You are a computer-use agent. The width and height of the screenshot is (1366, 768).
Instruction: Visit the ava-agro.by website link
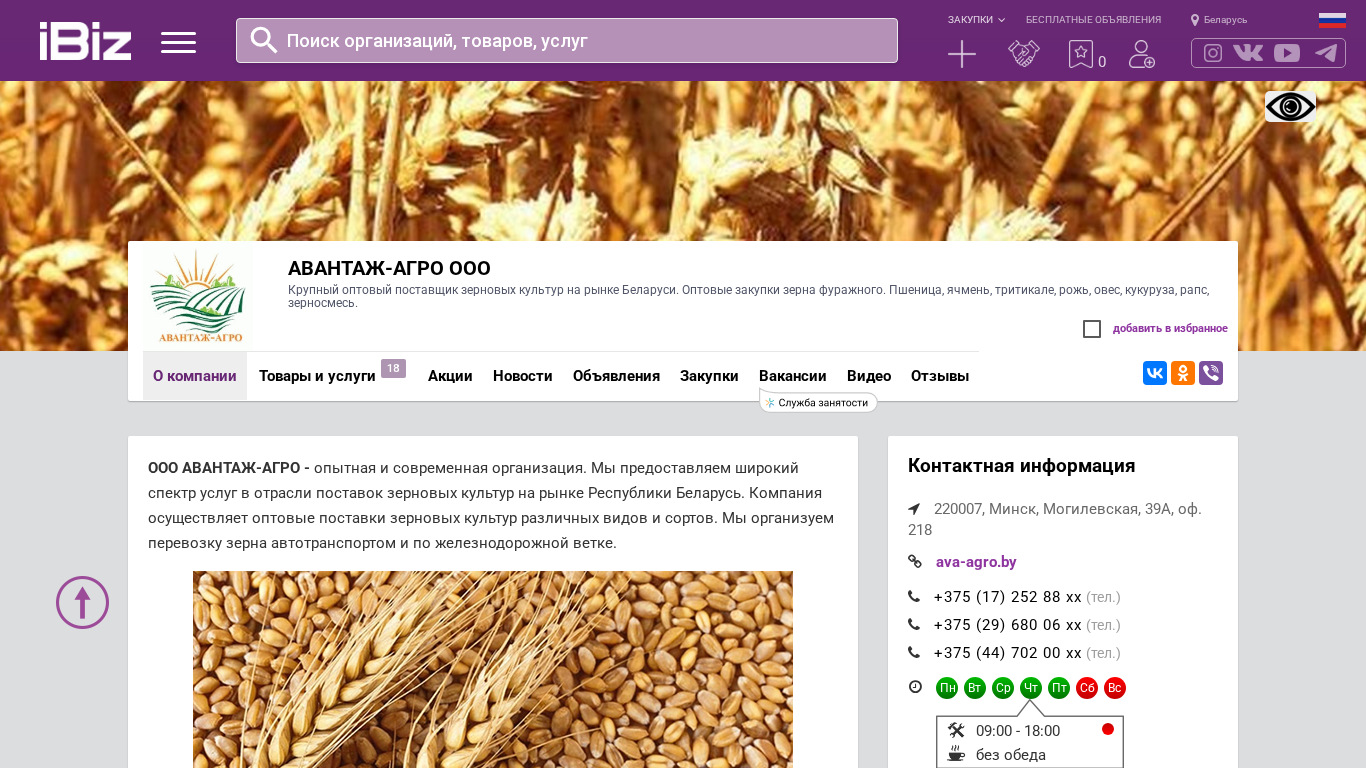click(976, 562)
